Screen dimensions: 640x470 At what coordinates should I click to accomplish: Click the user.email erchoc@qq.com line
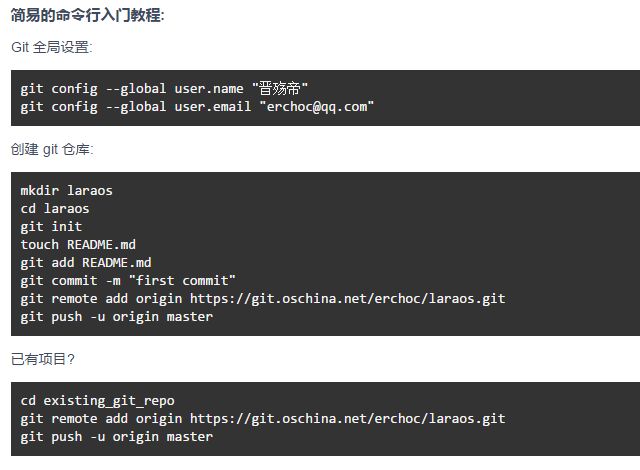click(x=197, y=107)
